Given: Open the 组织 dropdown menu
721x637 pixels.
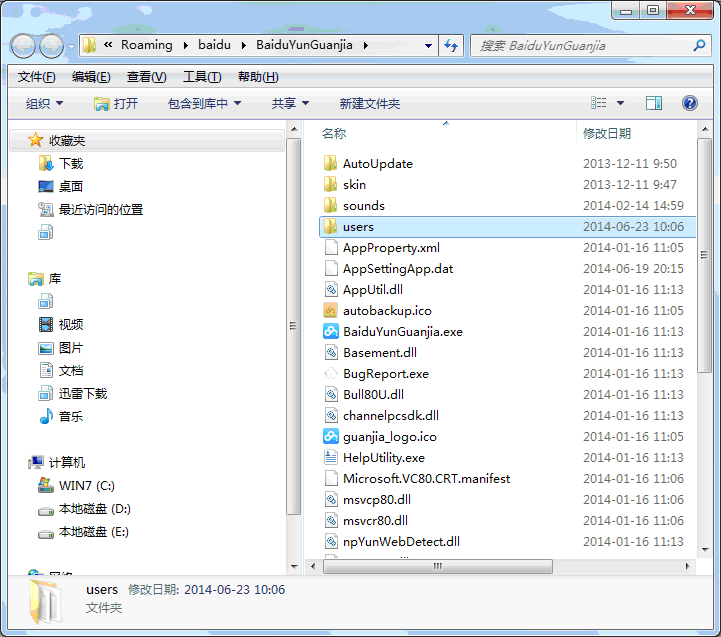Looking at the screenshot, I should coord(44,103).
